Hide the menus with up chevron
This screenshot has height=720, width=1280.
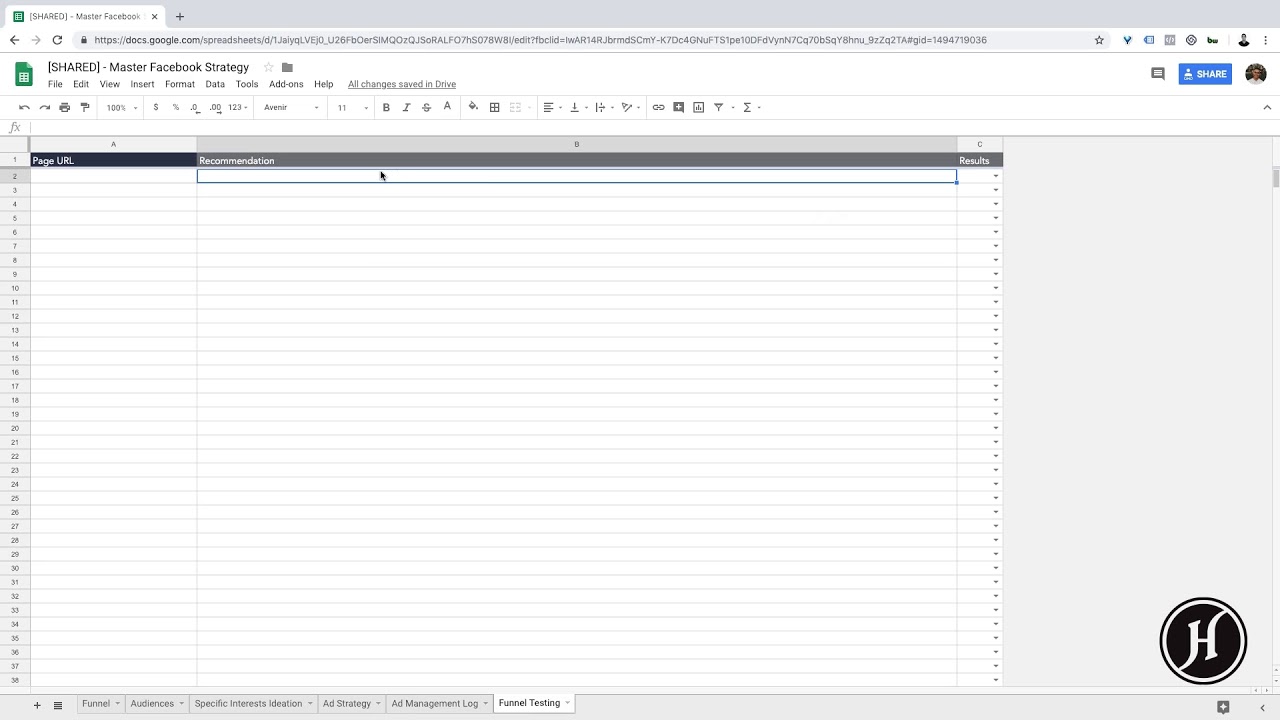tap(1267, 107)
